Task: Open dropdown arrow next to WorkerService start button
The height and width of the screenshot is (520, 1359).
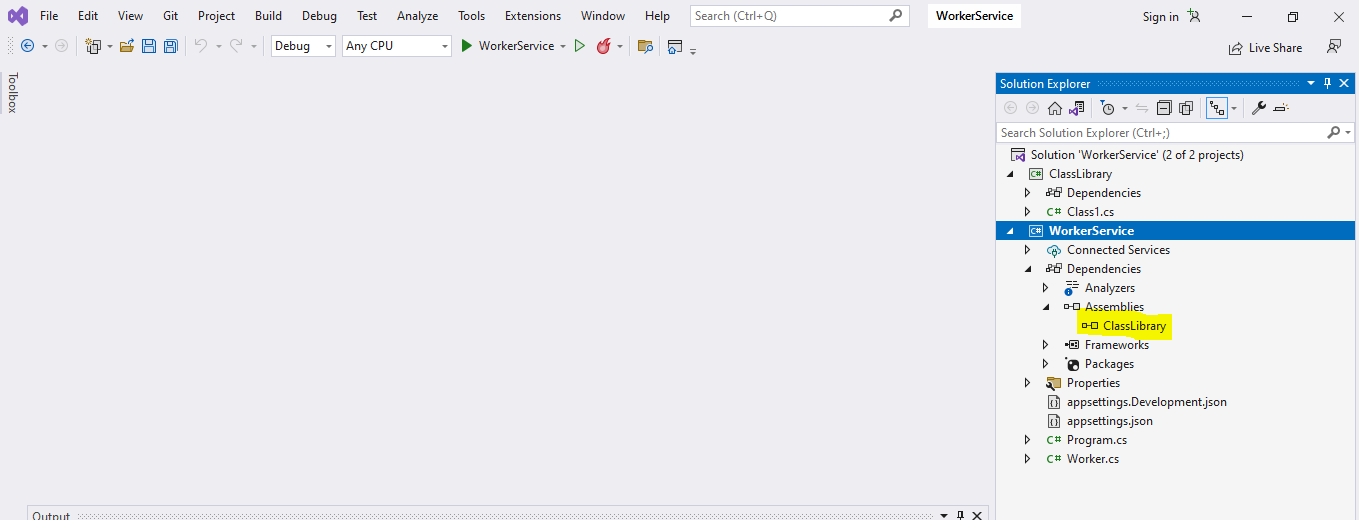Action: click(563, 46)
